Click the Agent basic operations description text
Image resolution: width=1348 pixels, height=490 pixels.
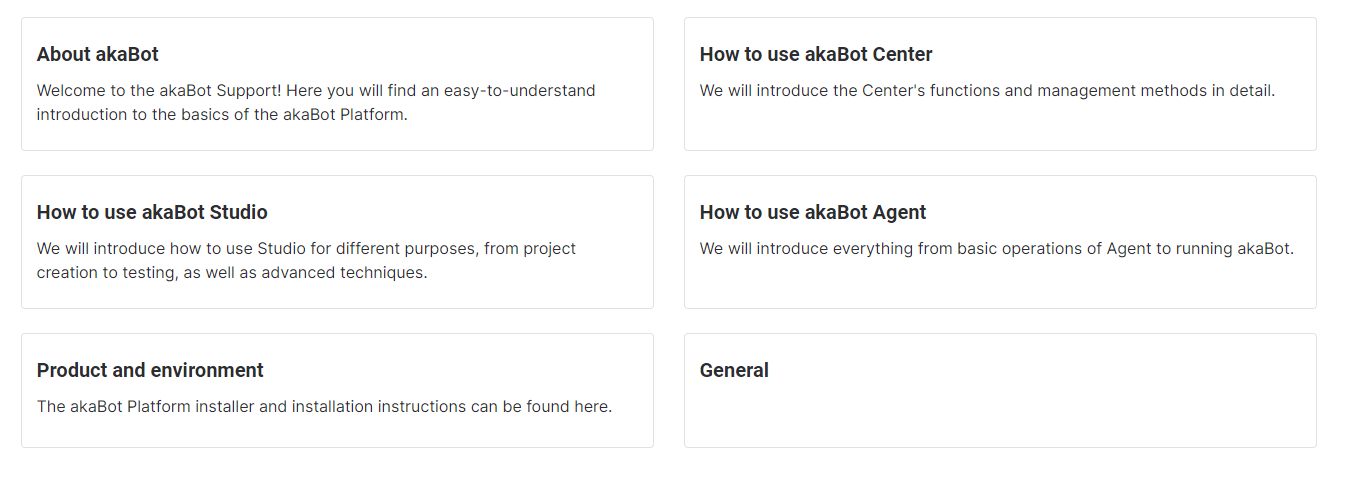pos(996,249)
